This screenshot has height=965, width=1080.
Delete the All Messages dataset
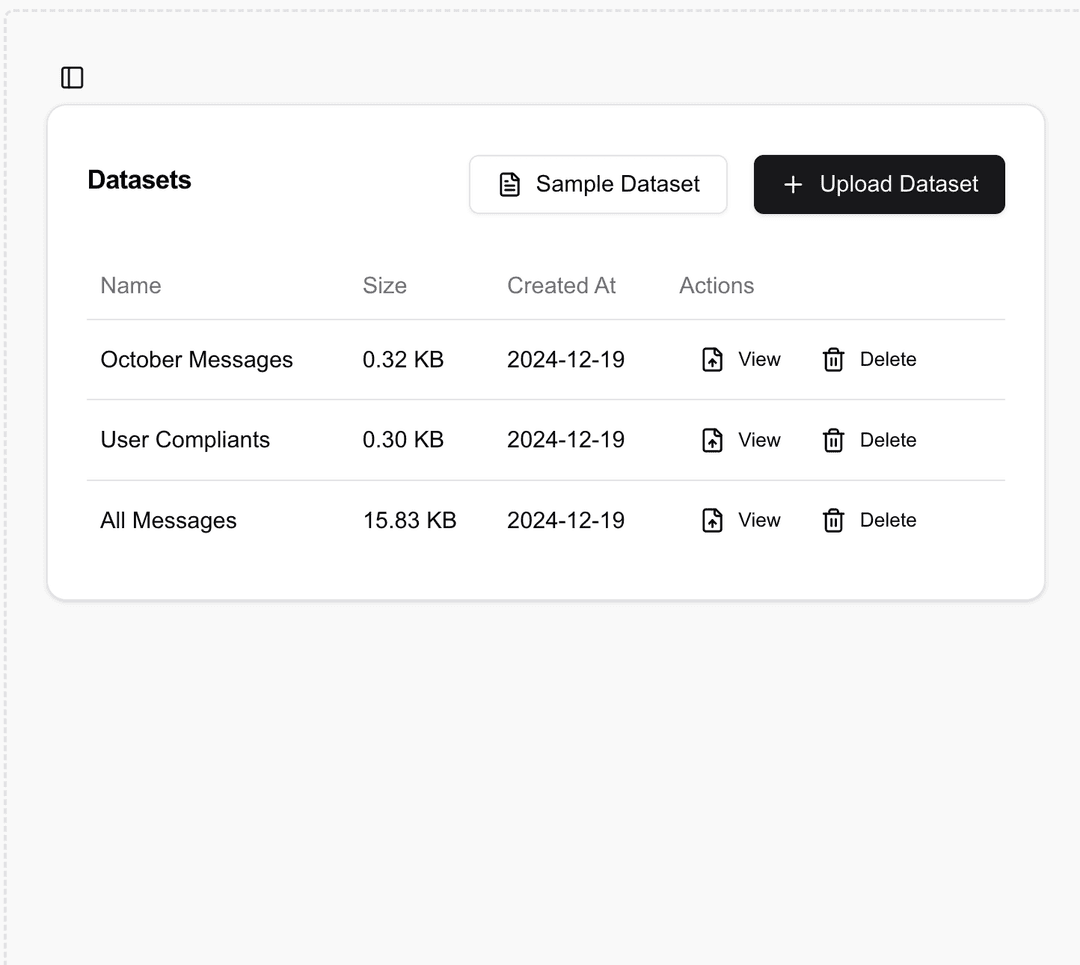click(869, 521)
